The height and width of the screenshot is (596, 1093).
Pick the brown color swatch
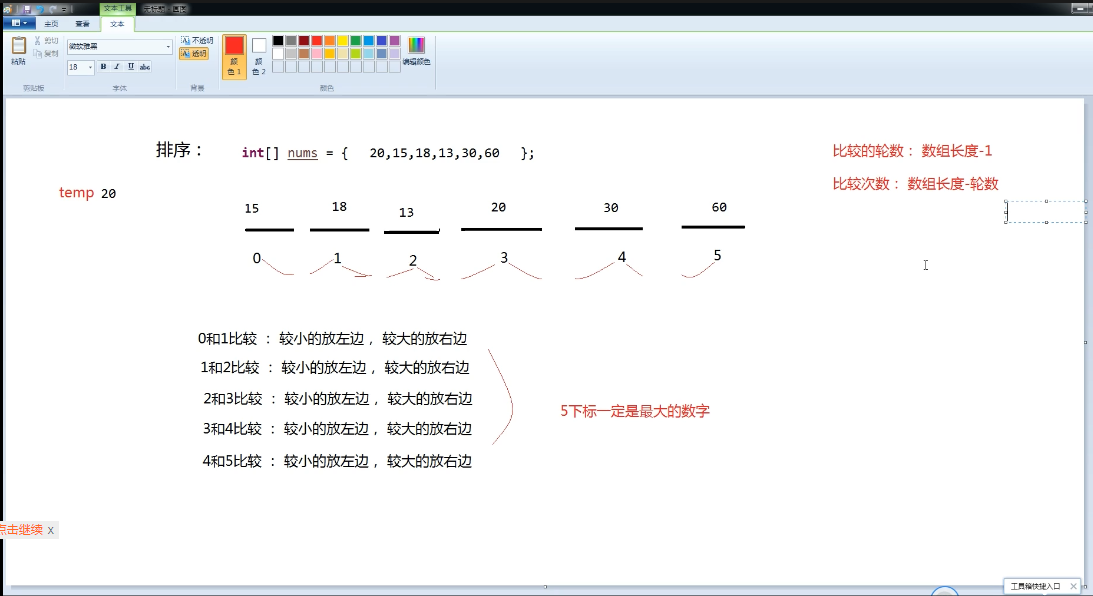pyautogui.click(x=304, y=54)
